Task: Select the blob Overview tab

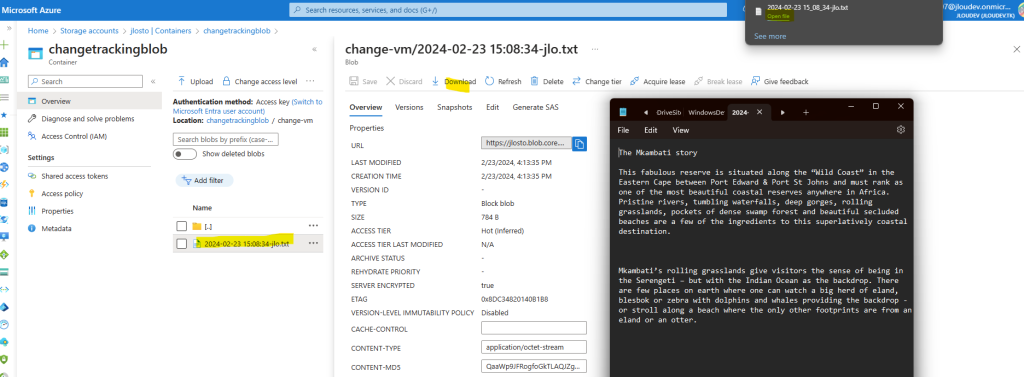Action: (x=366, y=107)
